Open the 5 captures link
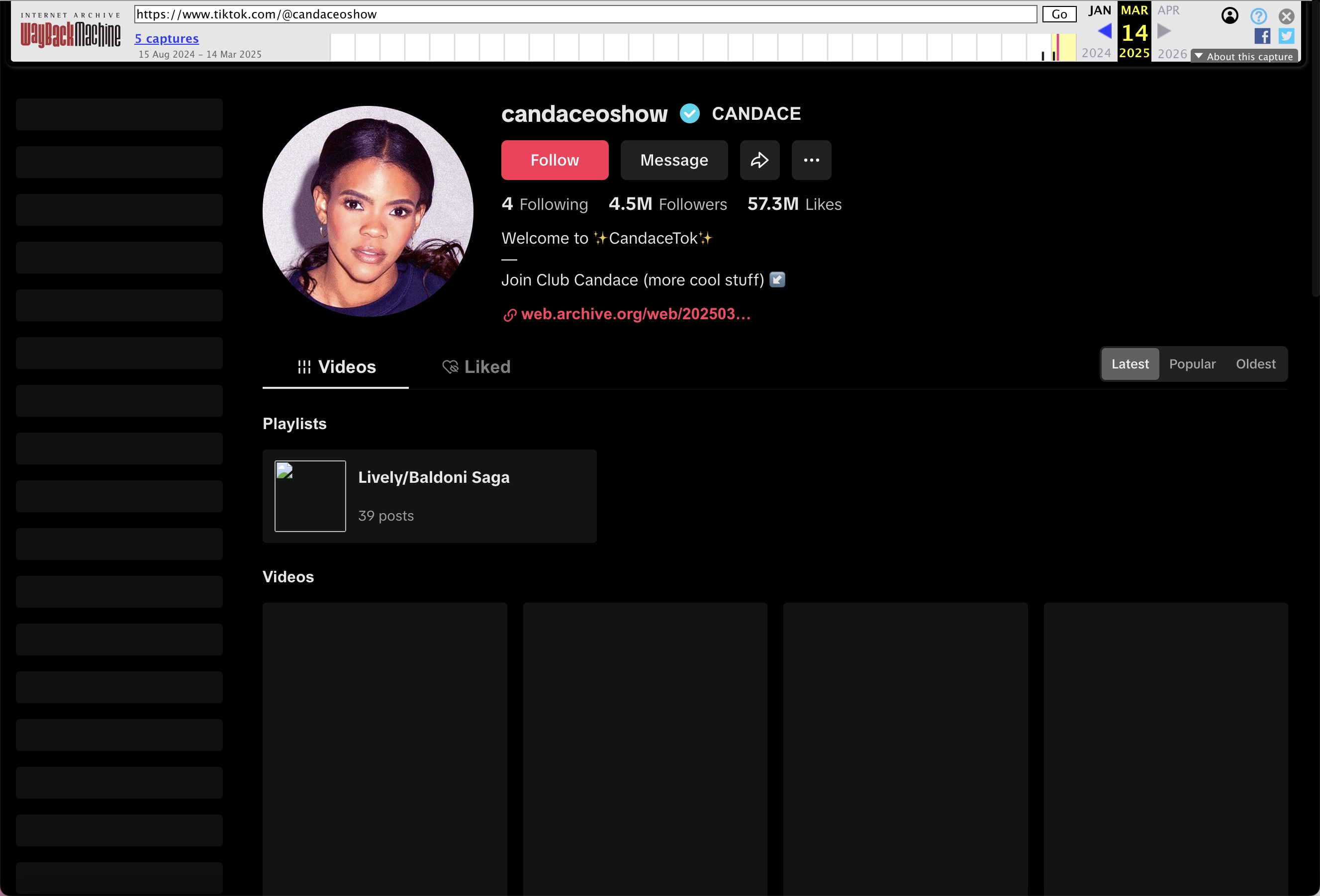Viewport: 1320px width, 896px height. [166, 39]
